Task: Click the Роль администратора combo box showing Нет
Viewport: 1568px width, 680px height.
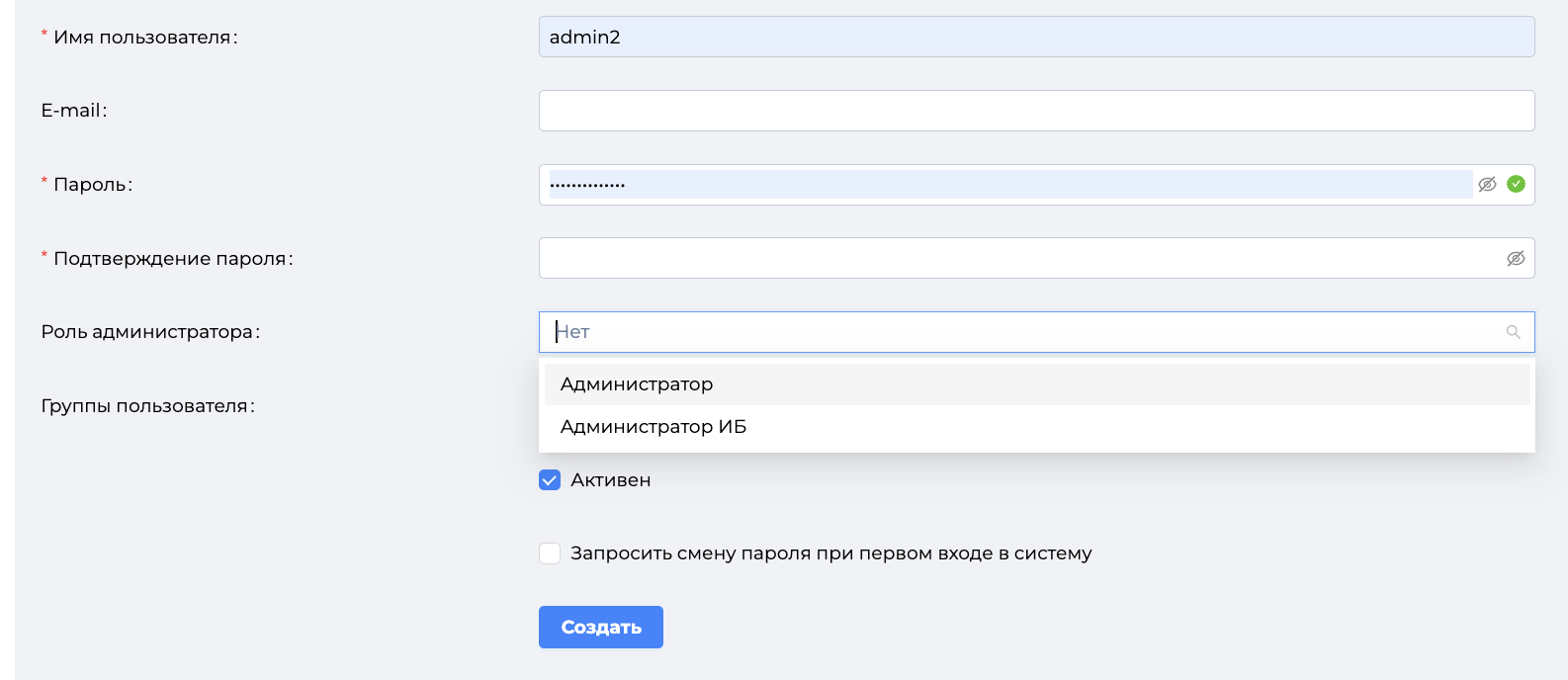Action: click(1036, 332)
